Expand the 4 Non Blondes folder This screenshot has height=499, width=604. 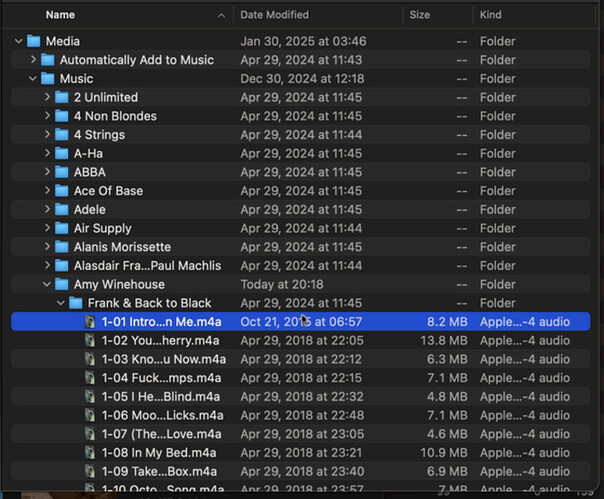tap(47, 116)
